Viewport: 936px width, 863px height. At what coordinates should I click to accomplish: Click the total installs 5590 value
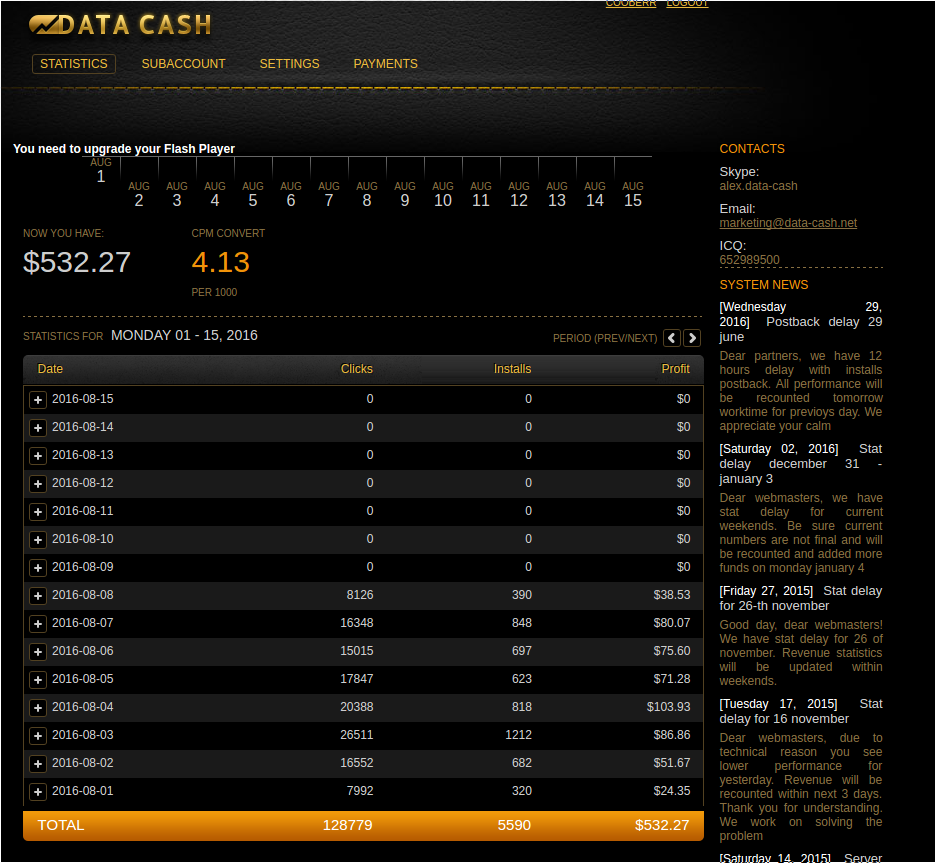point(514,825)
